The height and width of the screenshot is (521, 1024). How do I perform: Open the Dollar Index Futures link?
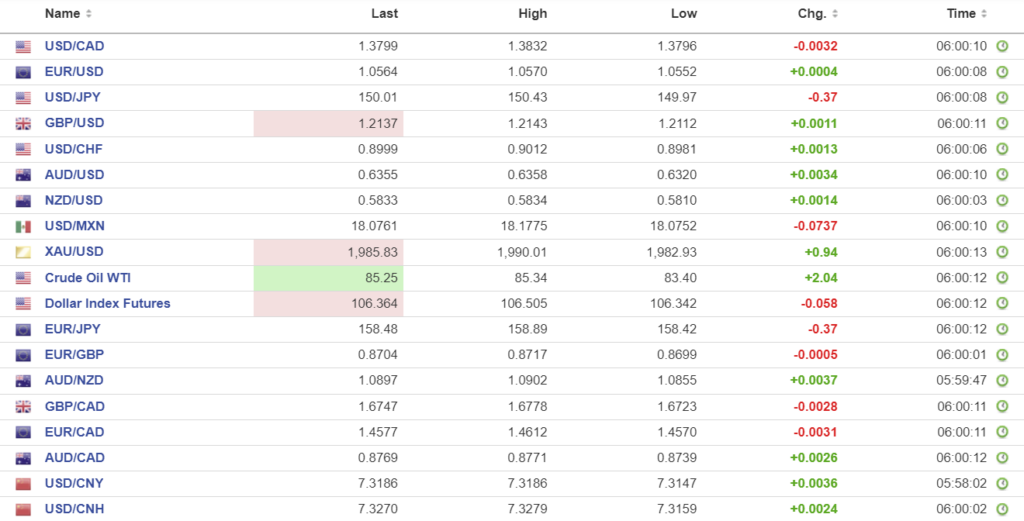pyautogui.click(x=107, y=303)
